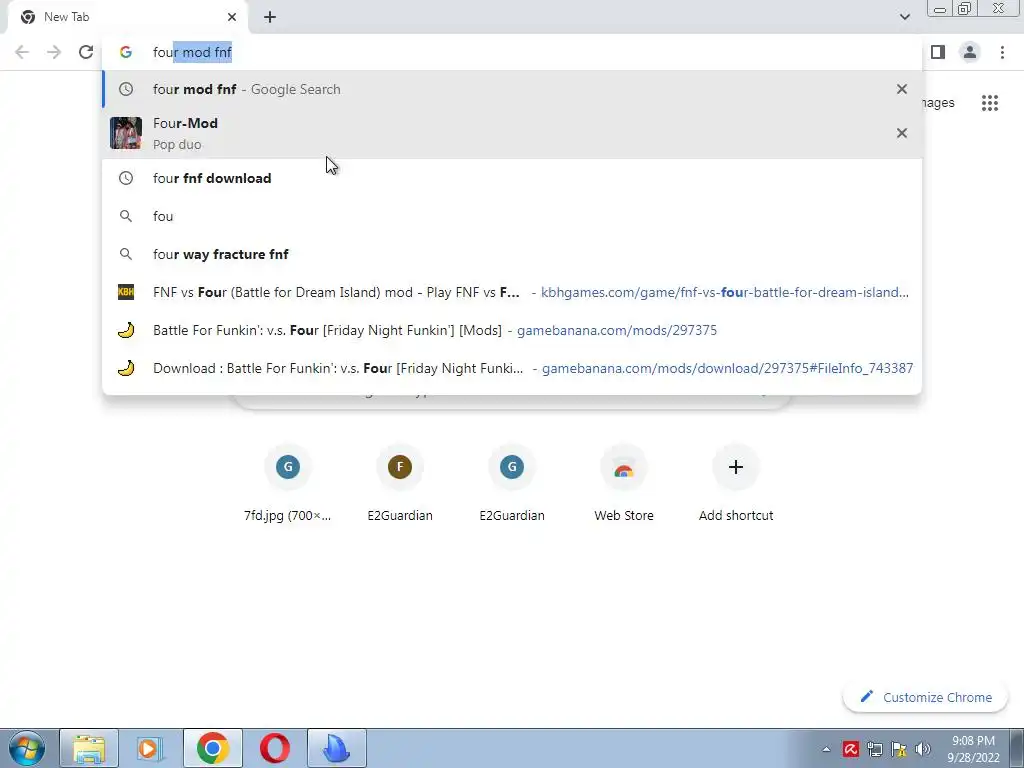Screen dimensions: 1024x768
Task: Open the gamebanana Download FileInfo suggestion
Action: tap(512, 368)
